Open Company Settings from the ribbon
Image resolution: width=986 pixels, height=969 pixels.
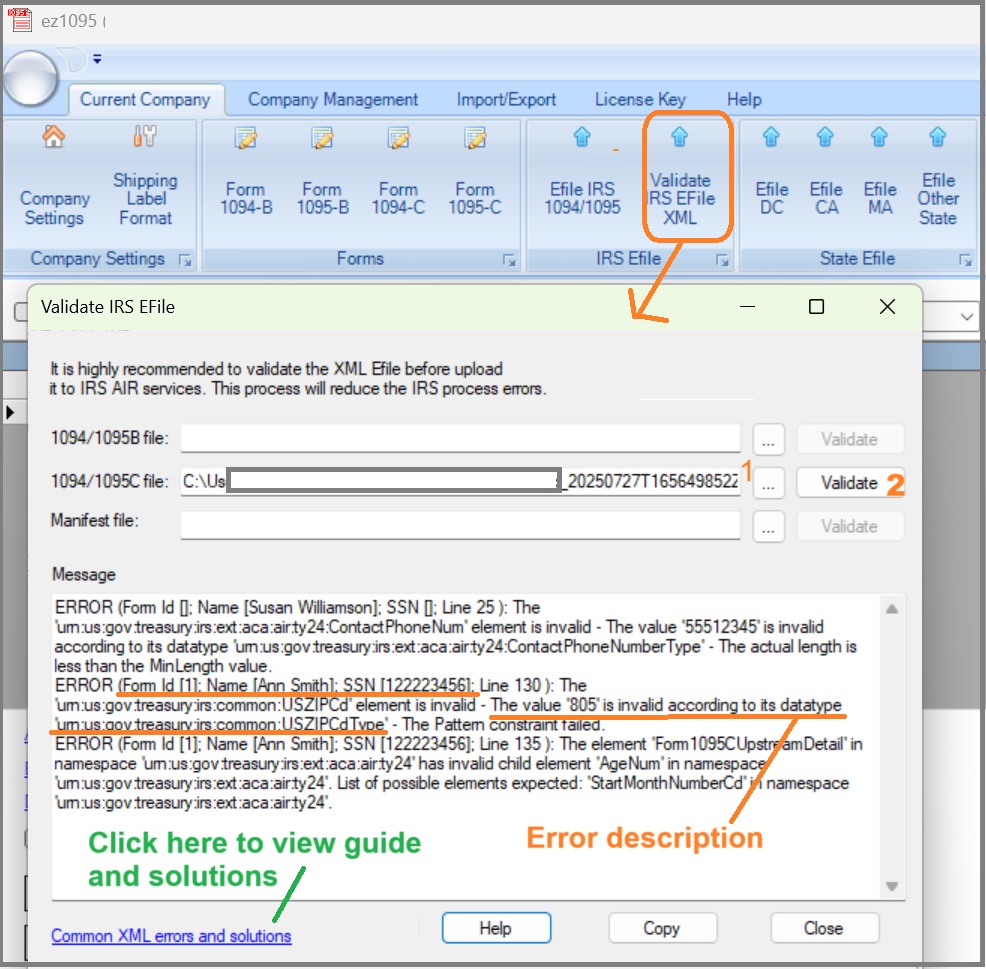(x=54, y=181)
